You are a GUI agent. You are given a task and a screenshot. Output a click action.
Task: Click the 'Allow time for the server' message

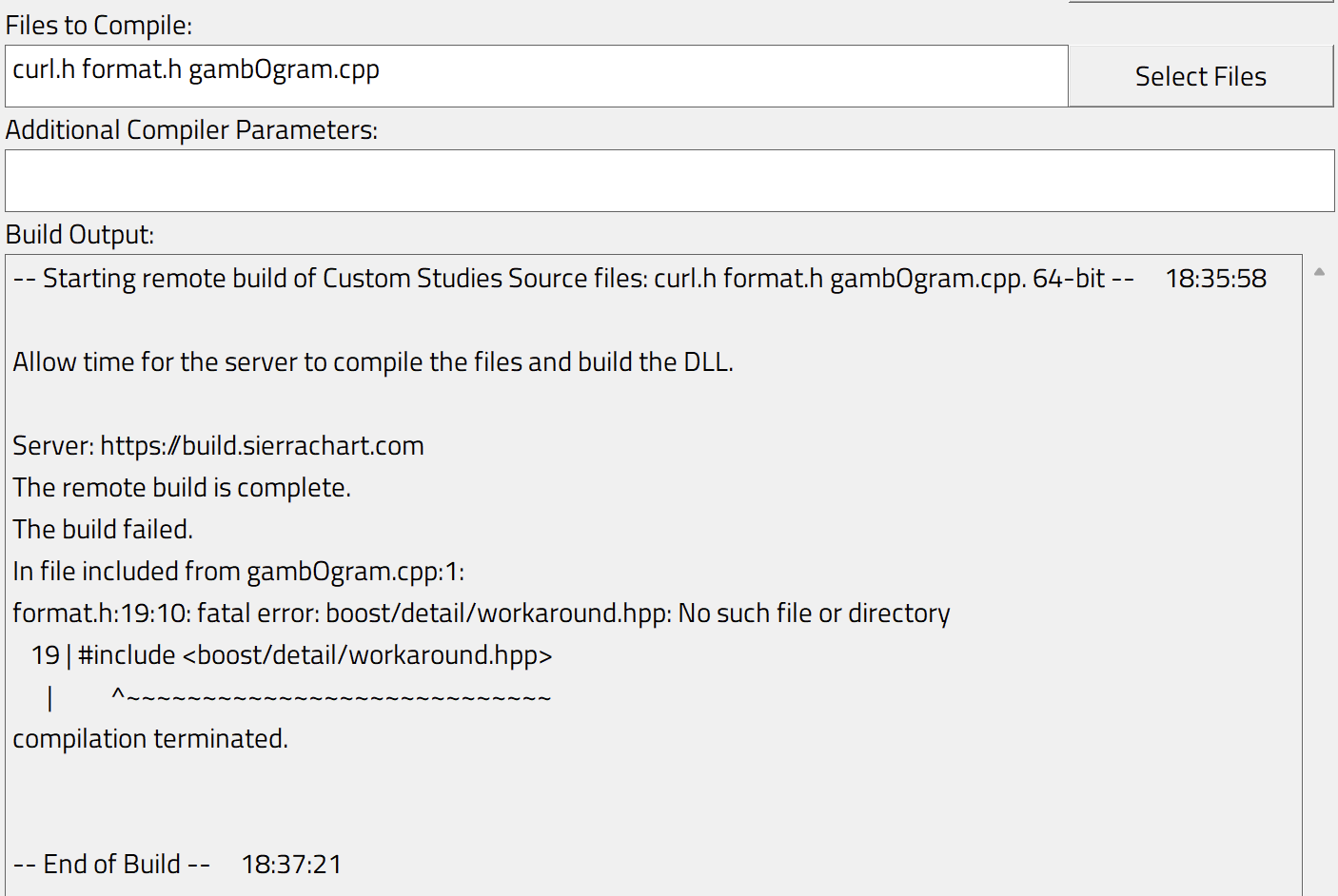[373, 361]
